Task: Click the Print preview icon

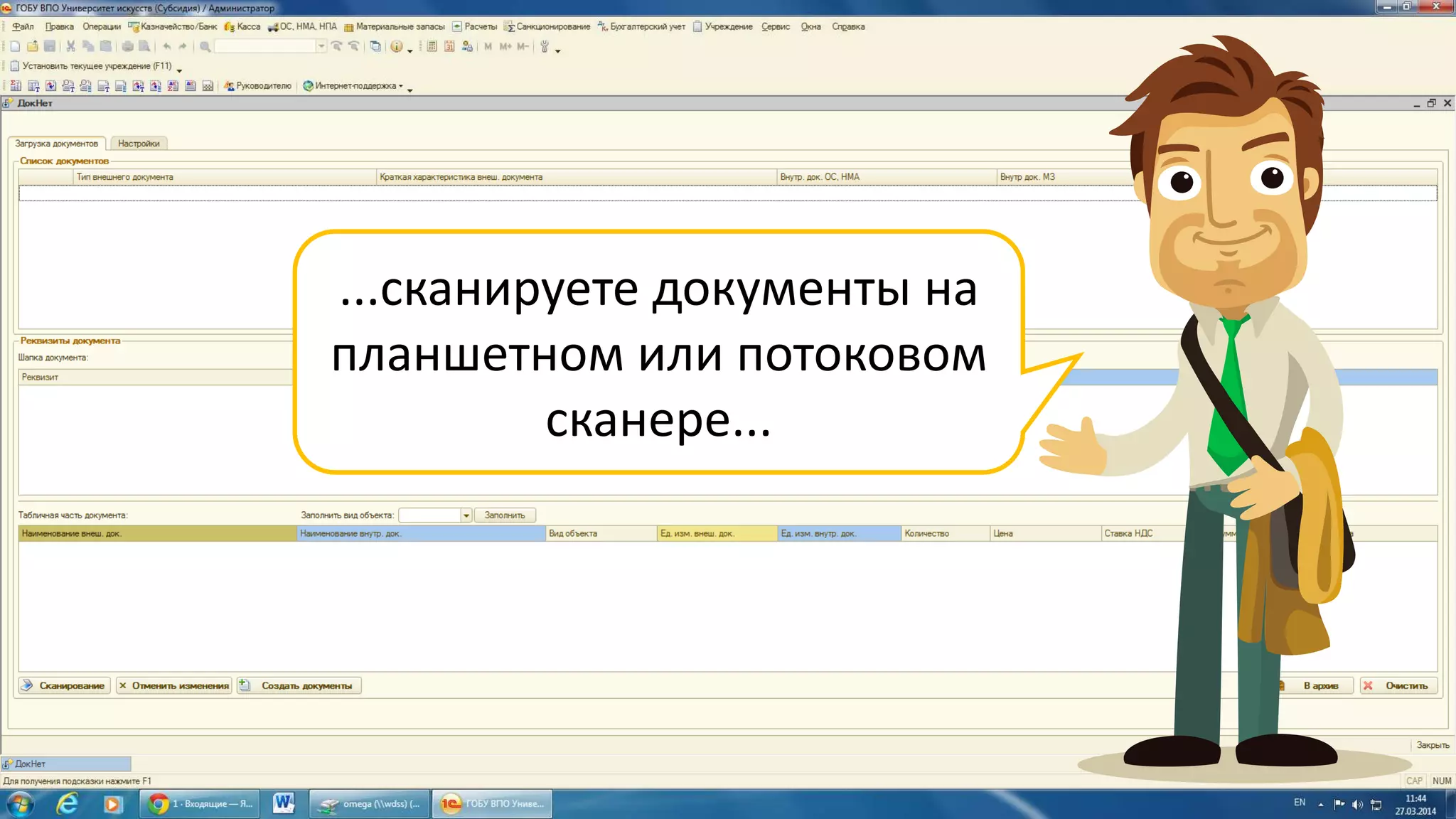Action: pyautogui.click(x=144, y=46)
